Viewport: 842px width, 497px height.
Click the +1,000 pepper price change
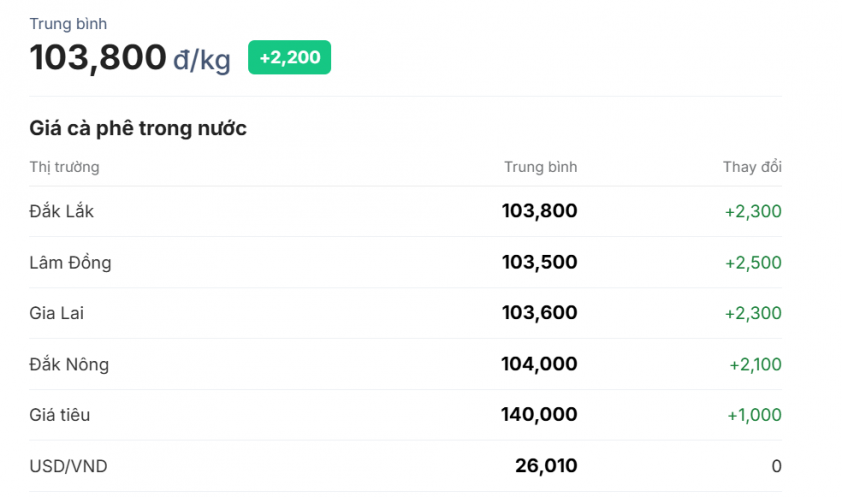(755, 415)
